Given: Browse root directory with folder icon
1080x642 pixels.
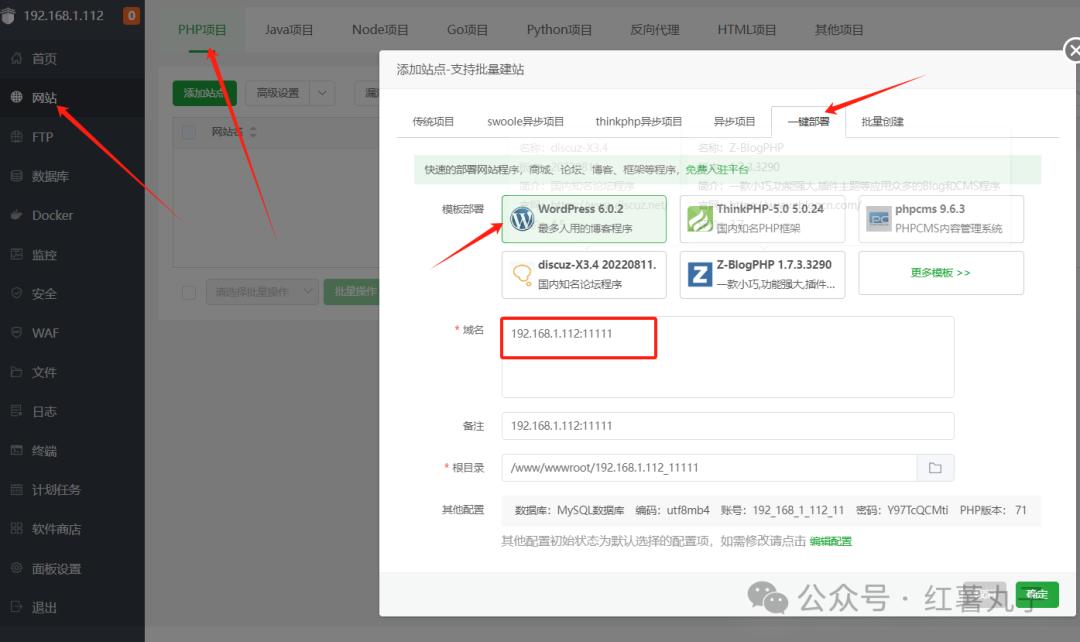Looking at the screenshot, I should pyautogui.click(x=935, y=468).
